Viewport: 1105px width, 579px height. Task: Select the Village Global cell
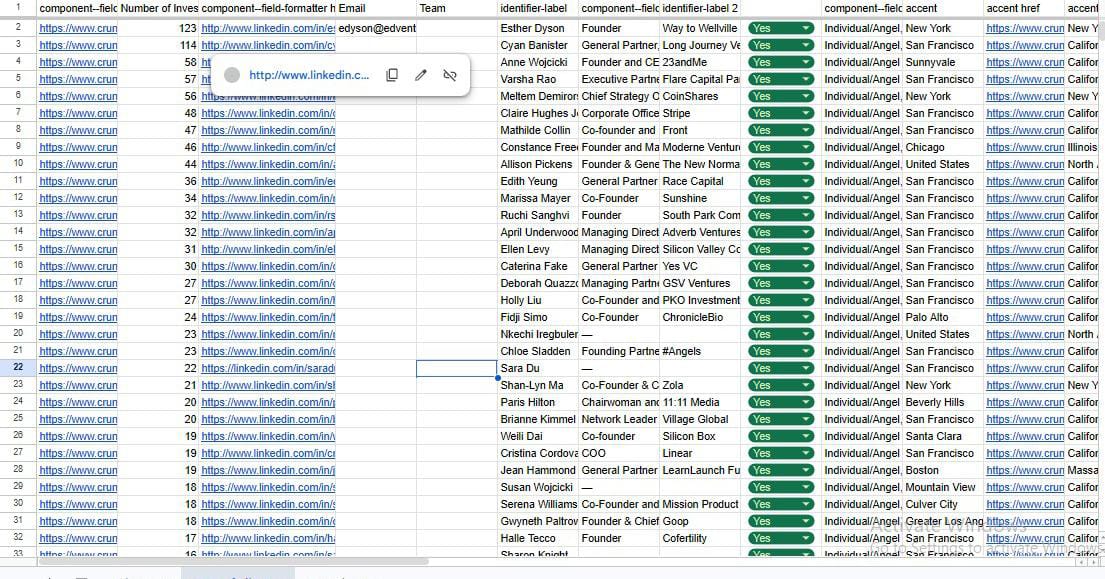coord(700,419)
